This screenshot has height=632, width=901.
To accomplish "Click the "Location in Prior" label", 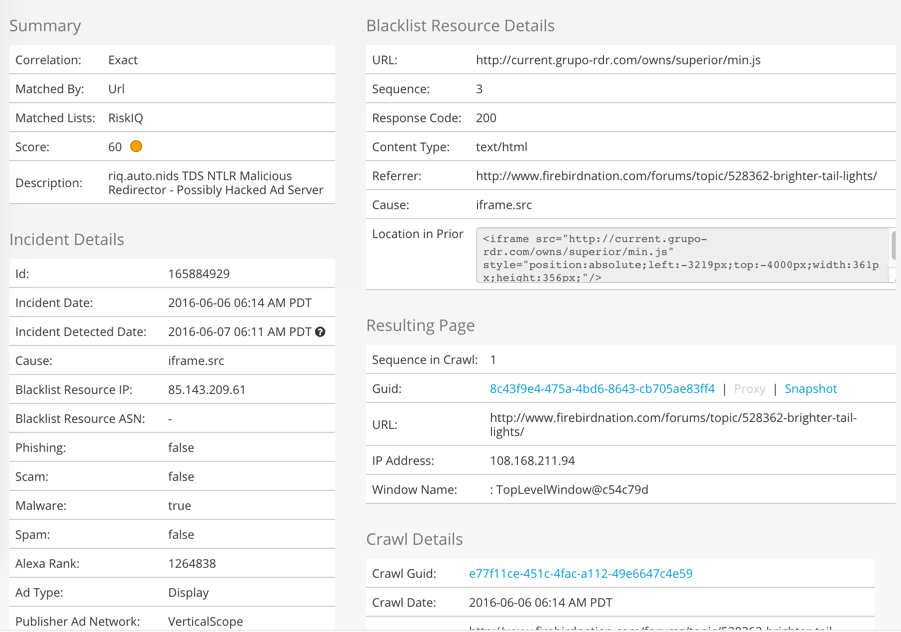I will click(x=418, y=234).
